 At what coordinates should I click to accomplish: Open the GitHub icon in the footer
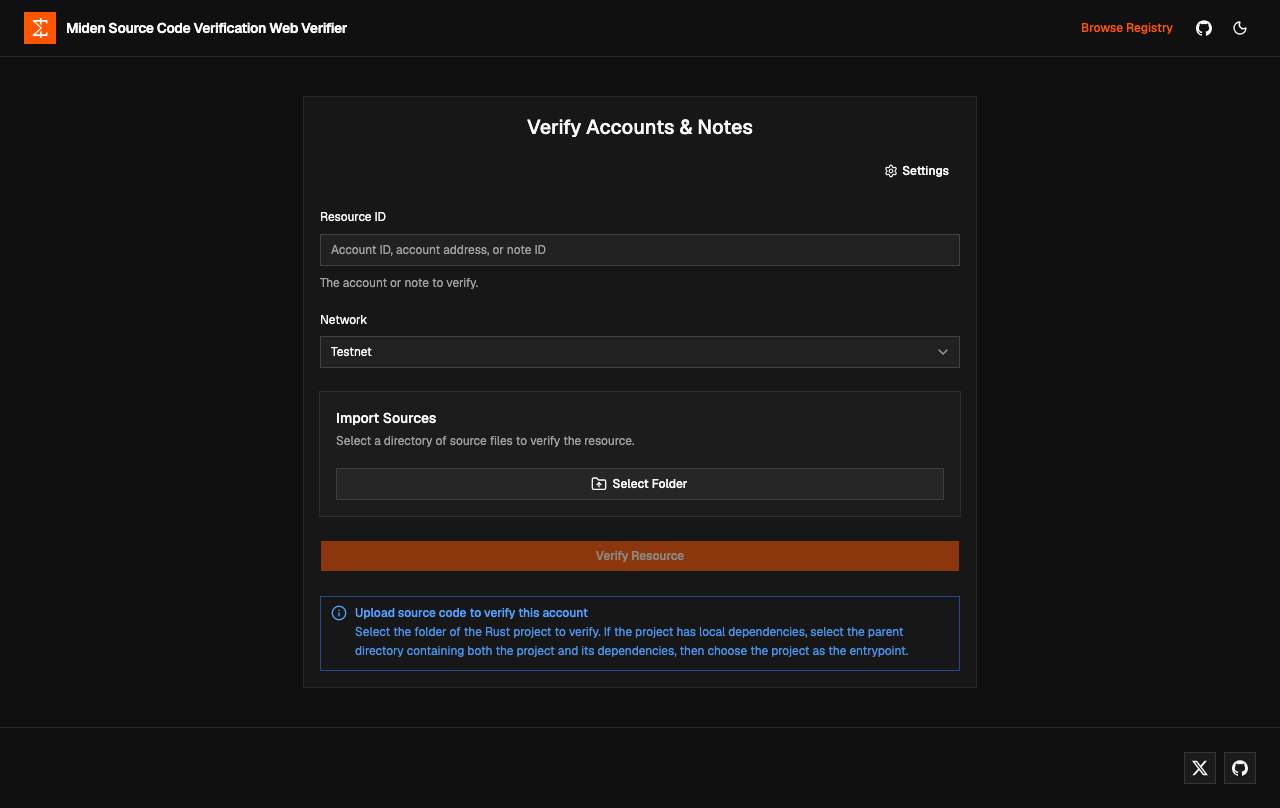[x=1240, y=768]
